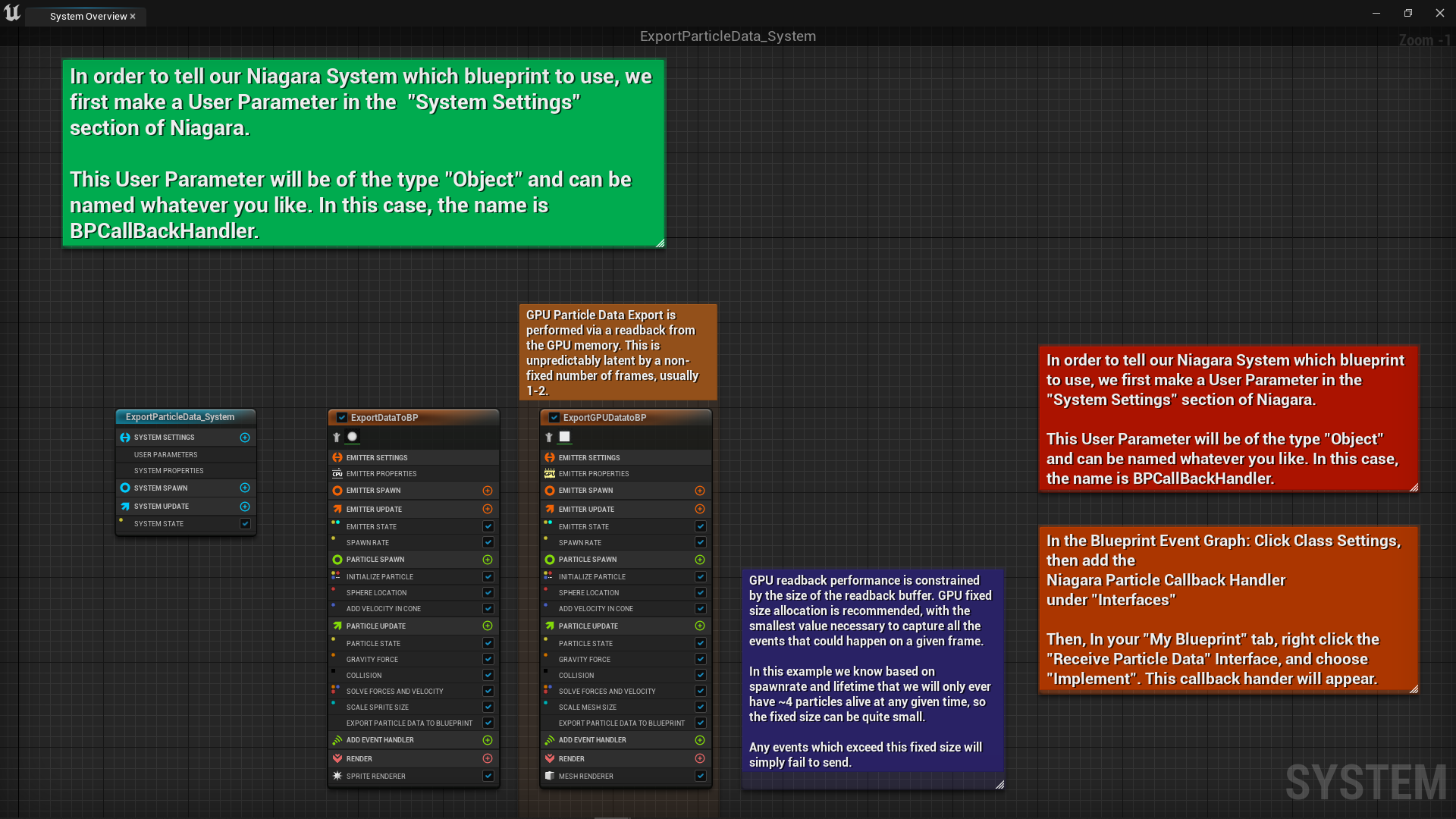1456x819 pixels.
Task: Add Emitter Spawn module in ExportGPUDatatoBP
Action: [x=700, y=491]
